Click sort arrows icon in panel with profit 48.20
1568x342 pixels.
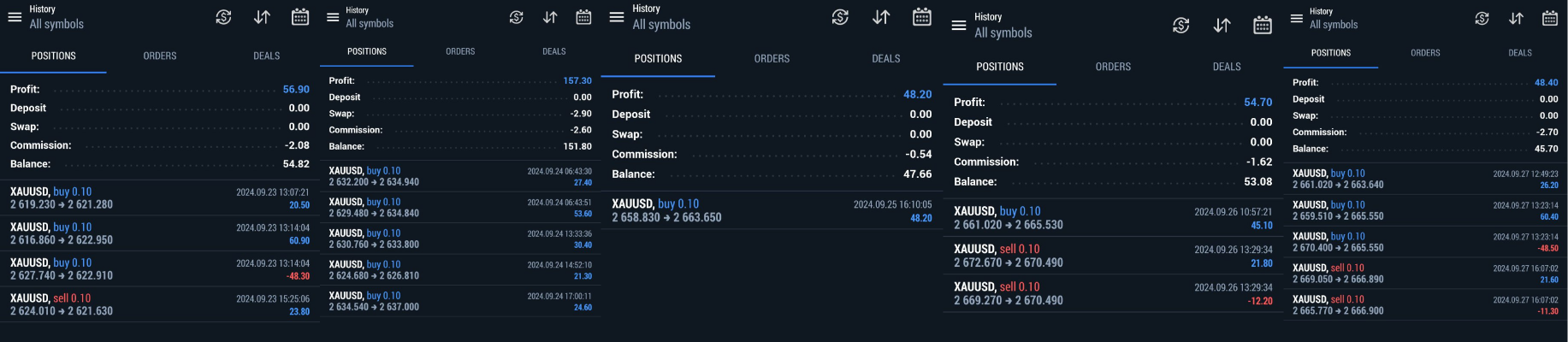point(881,17)
